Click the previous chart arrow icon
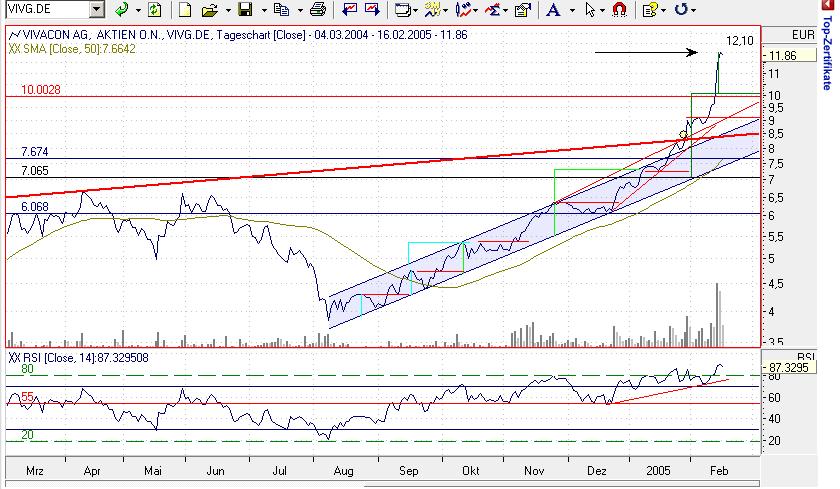This screenshot has height=489, width=840. click(349, 9)
